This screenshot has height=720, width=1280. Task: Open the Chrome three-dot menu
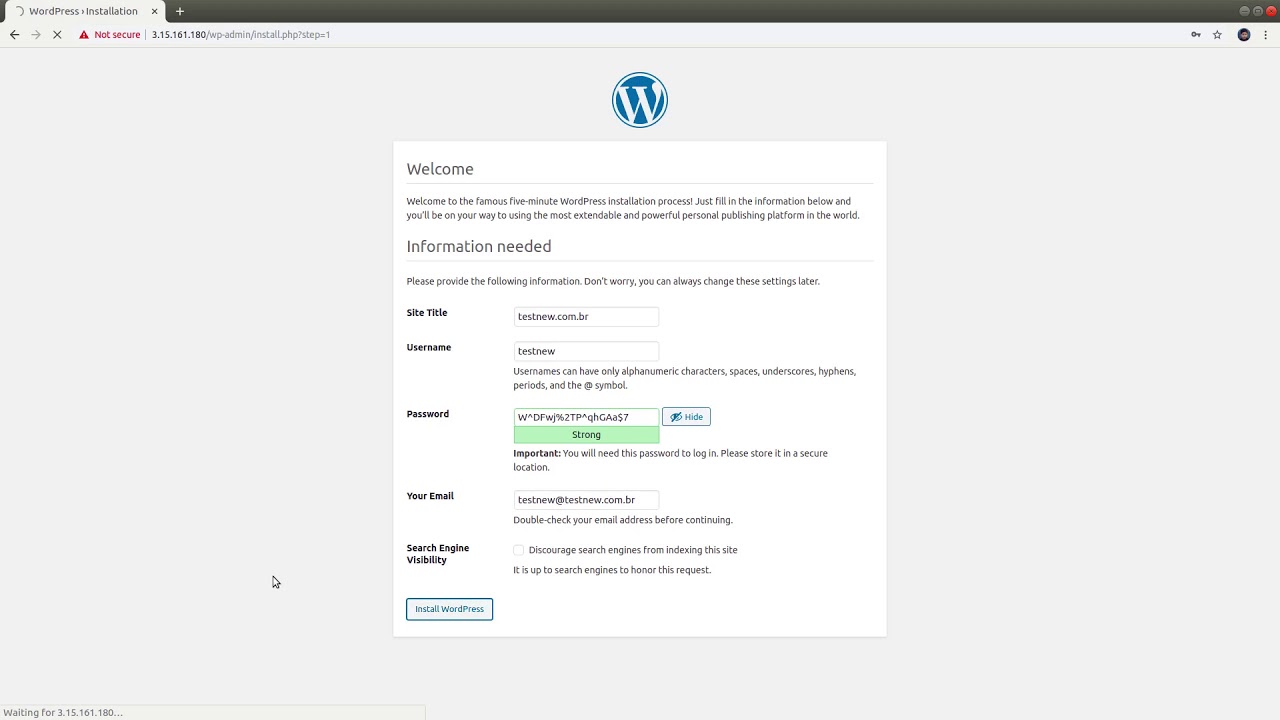[x=1266, y=35]
